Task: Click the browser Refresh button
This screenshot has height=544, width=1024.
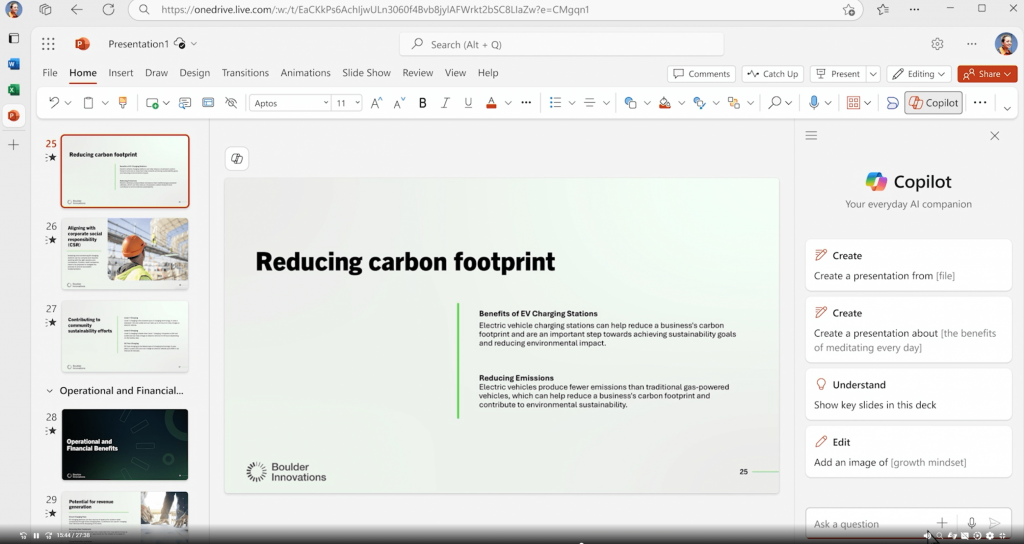Action: click(108, 9)
